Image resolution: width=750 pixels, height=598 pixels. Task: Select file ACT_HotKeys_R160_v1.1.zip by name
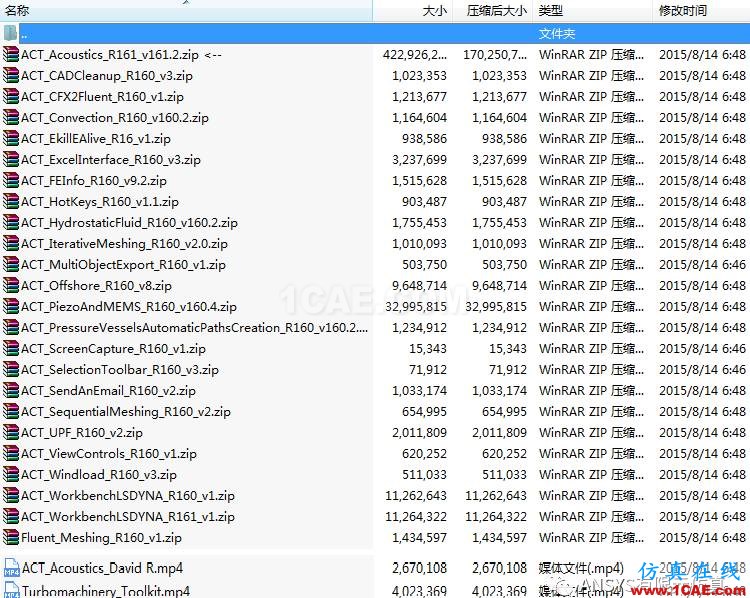click(x=99, y=202)
